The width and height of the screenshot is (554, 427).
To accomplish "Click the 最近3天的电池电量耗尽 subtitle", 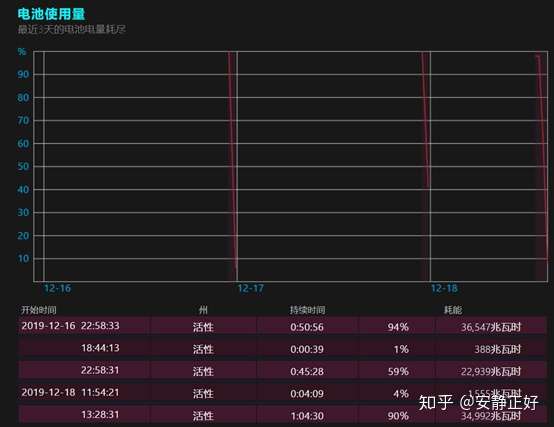I will point(72,29).
